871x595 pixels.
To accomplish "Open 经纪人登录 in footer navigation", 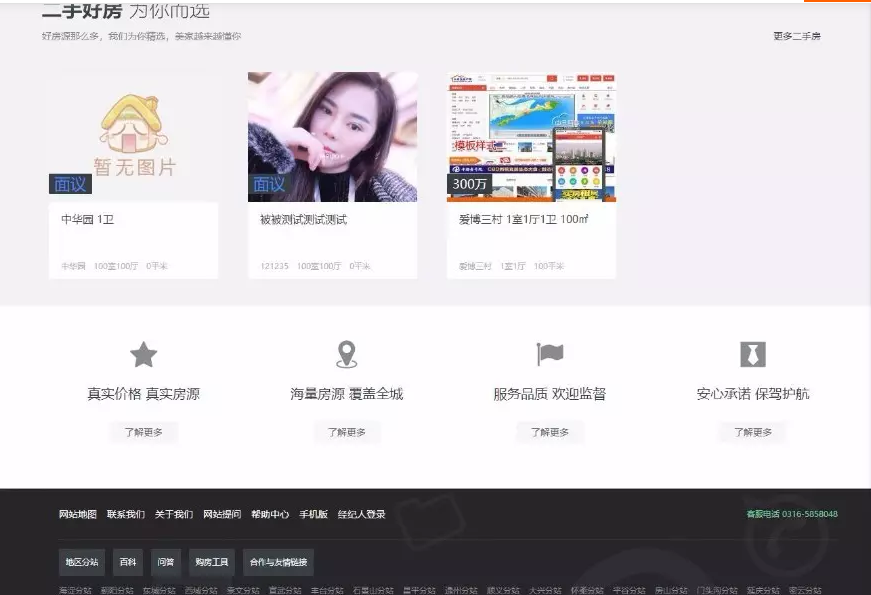I will pyautogui.click(x=362, y=514).
